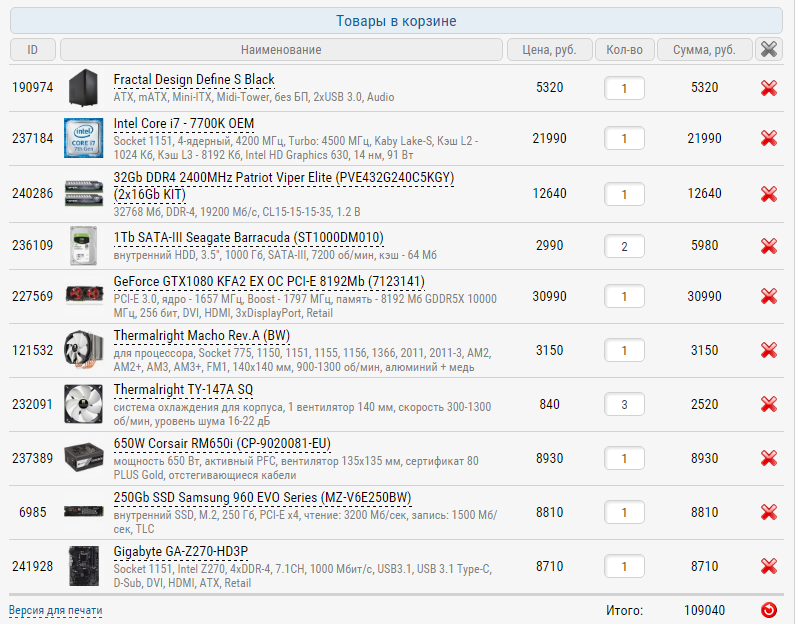
Task: Click quantity field for Corsair RM650i
Action: (624, 458)
